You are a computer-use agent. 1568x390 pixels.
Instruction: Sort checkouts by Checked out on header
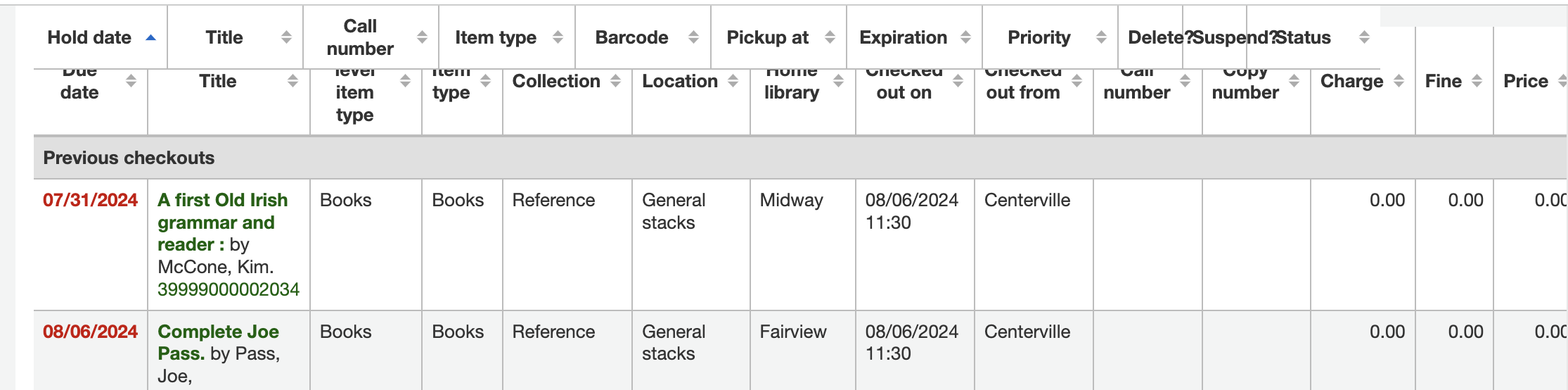pos(904,92)
